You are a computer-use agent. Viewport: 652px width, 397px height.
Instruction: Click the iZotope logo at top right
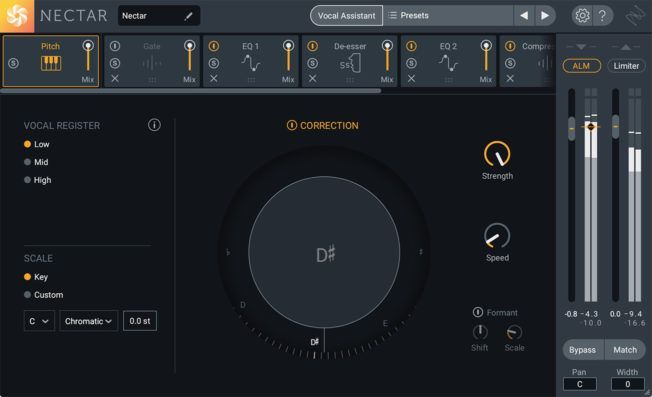[x=635, y=16]
